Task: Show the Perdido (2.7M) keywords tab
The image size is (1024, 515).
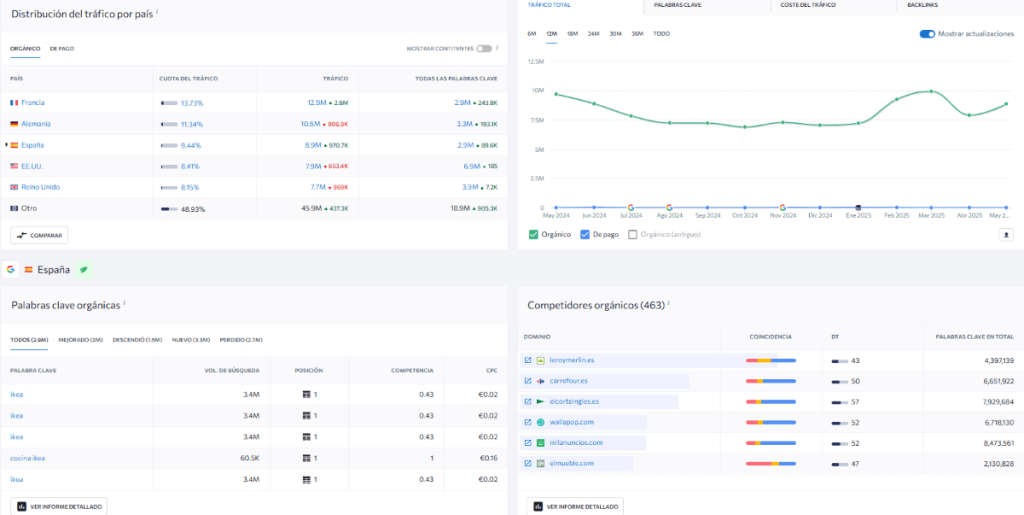Action: [x=241, y=340]
